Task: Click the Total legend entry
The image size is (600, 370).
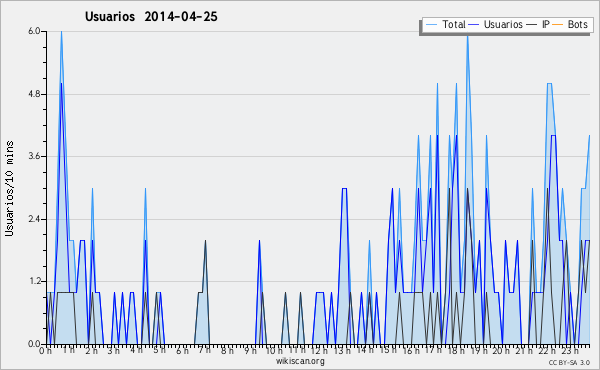Action: point(446,24)
